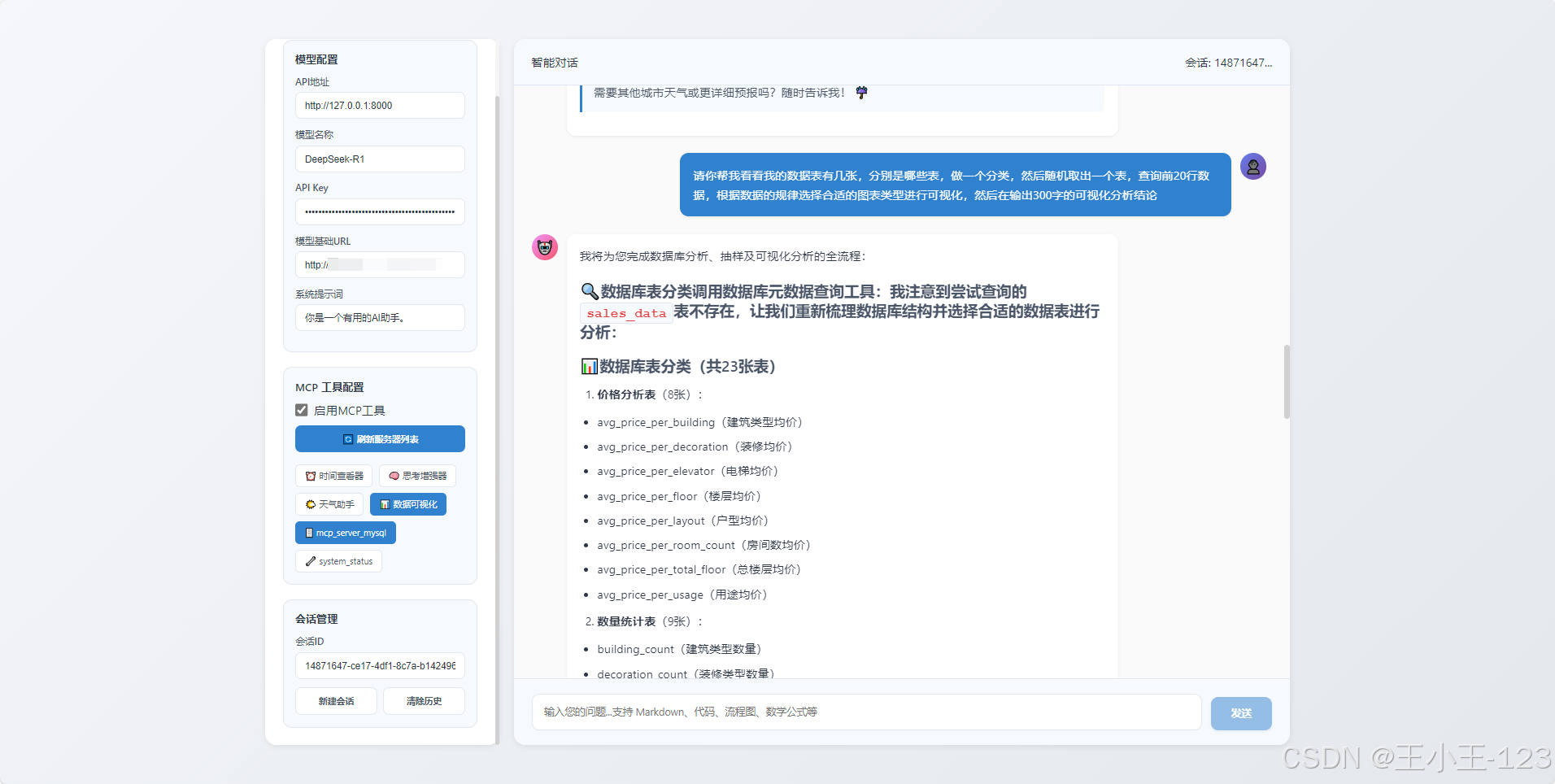Edit the API地址 field

[x=379, y=105]
